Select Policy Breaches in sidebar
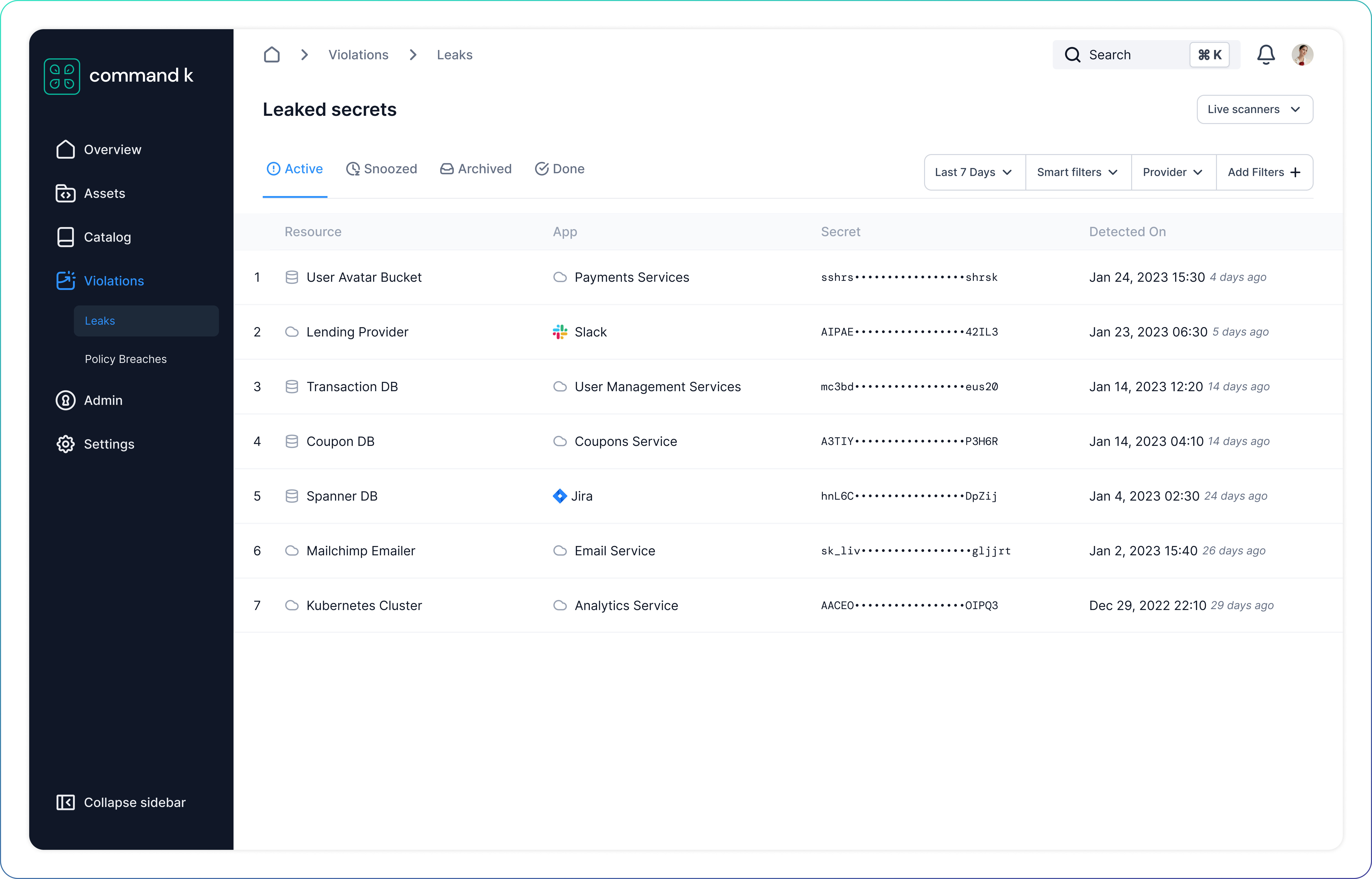The image size is (1372, 879). tap(126, 359)
